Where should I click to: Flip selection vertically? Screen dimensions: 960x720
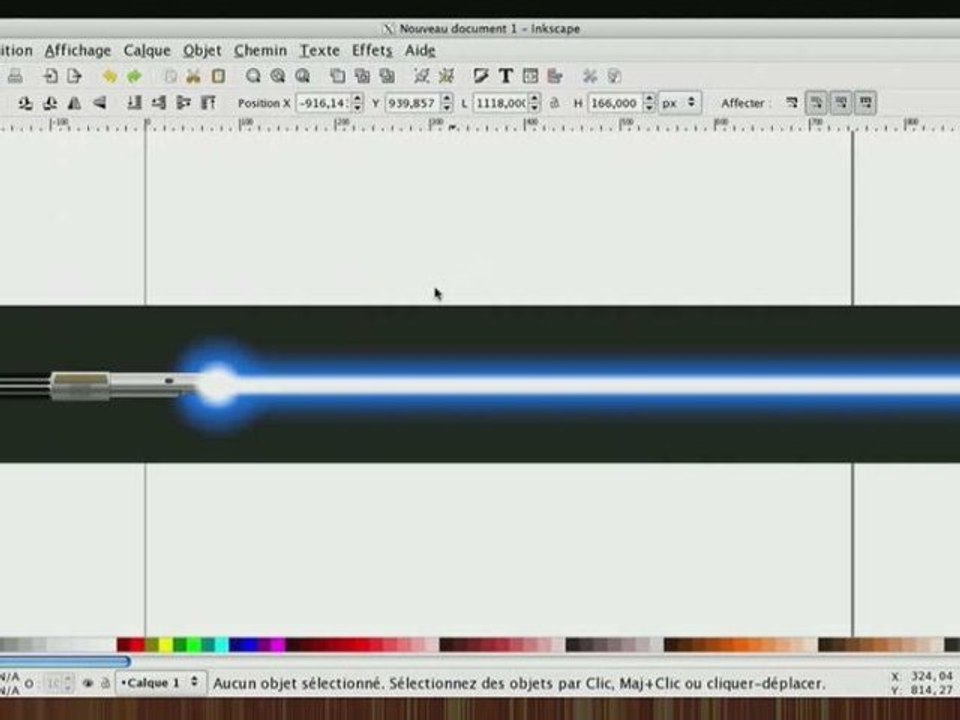99,103
